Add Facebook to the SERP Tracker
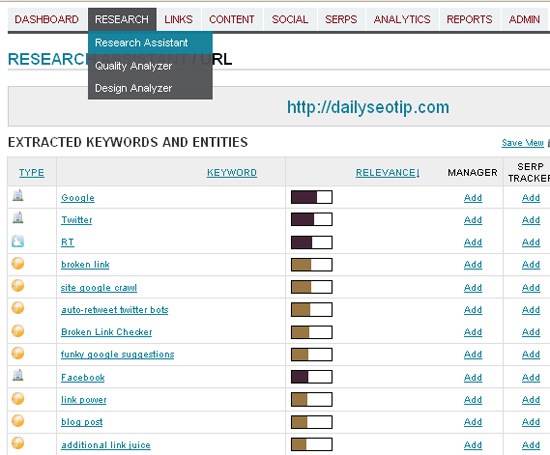Image resolution: width=550 pixels, height=455 pixels. tap(531, 378)
